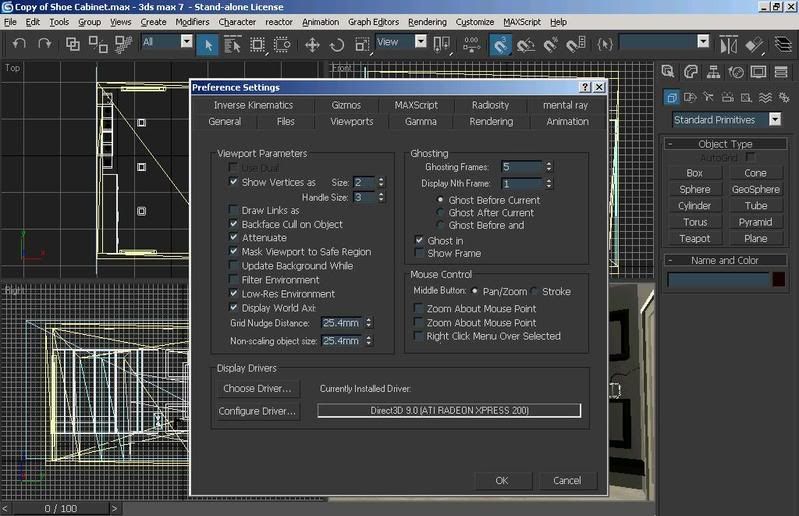799x516 pixels.
Task: Open the Modify command panel tab
Action: [691, 72]
